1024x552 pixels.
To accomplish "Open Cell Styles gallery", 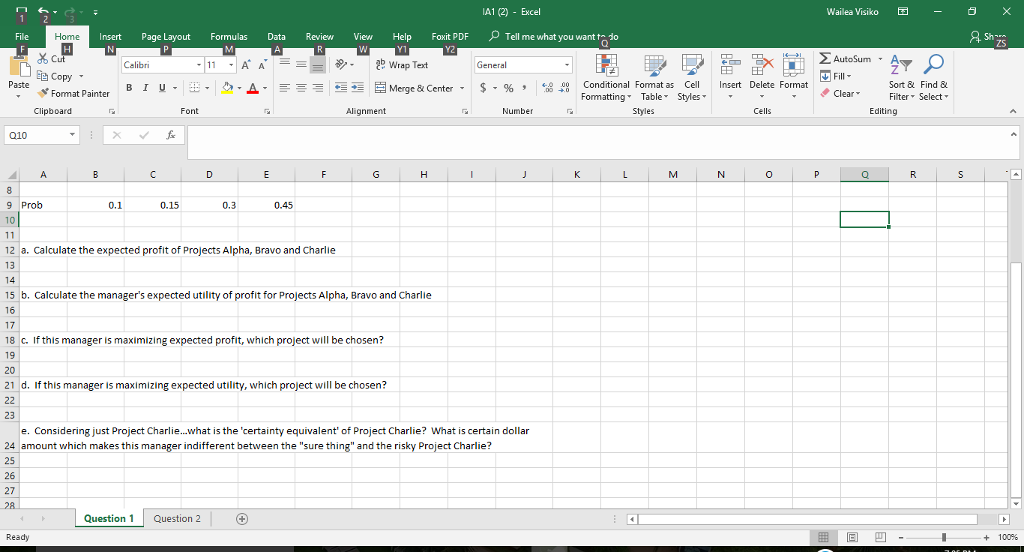I will click(x=692, y=77).
